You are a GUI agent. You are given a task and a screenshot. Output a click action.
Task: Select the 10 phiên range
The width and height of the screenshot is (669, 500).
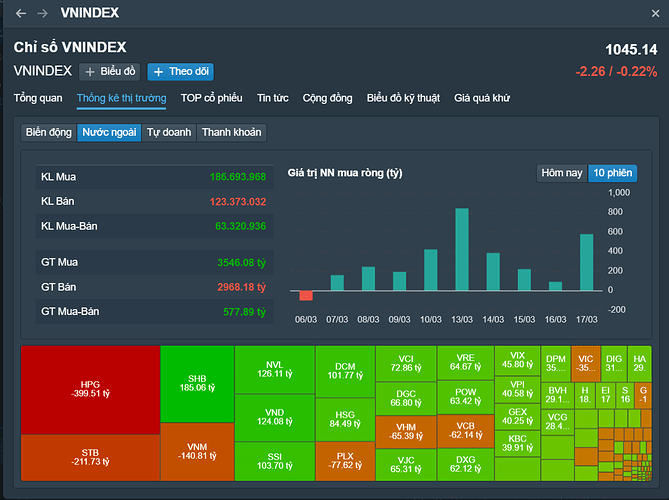point(611,173)
